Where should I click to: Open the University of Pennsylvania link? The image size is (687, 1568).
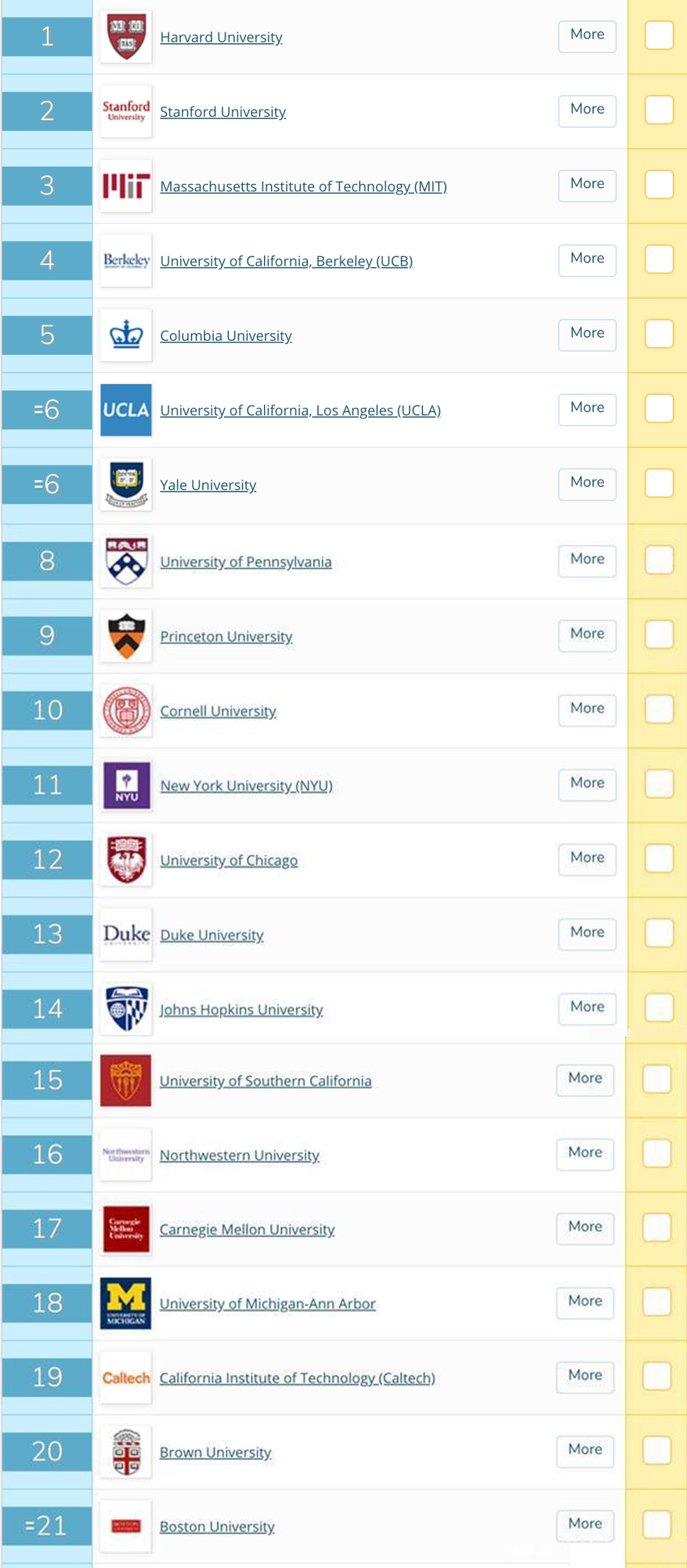(x=246, y=562)
